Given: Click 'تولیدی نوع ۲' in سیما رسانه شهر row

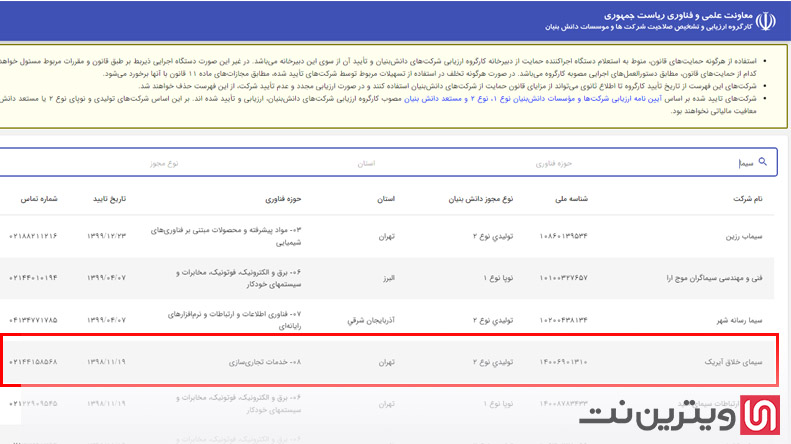Looking at the screenshot, I should [x=493, y=320].
